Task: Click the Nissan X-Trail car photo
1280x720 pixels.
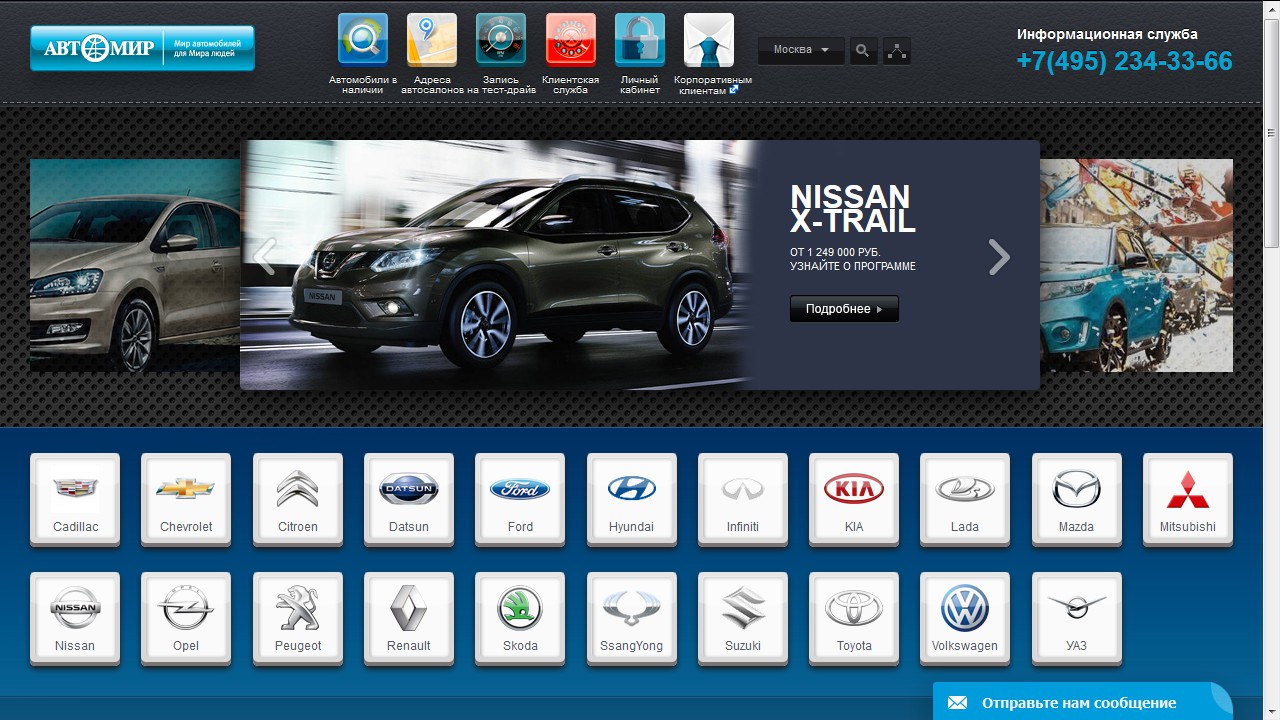Action: 497,265
